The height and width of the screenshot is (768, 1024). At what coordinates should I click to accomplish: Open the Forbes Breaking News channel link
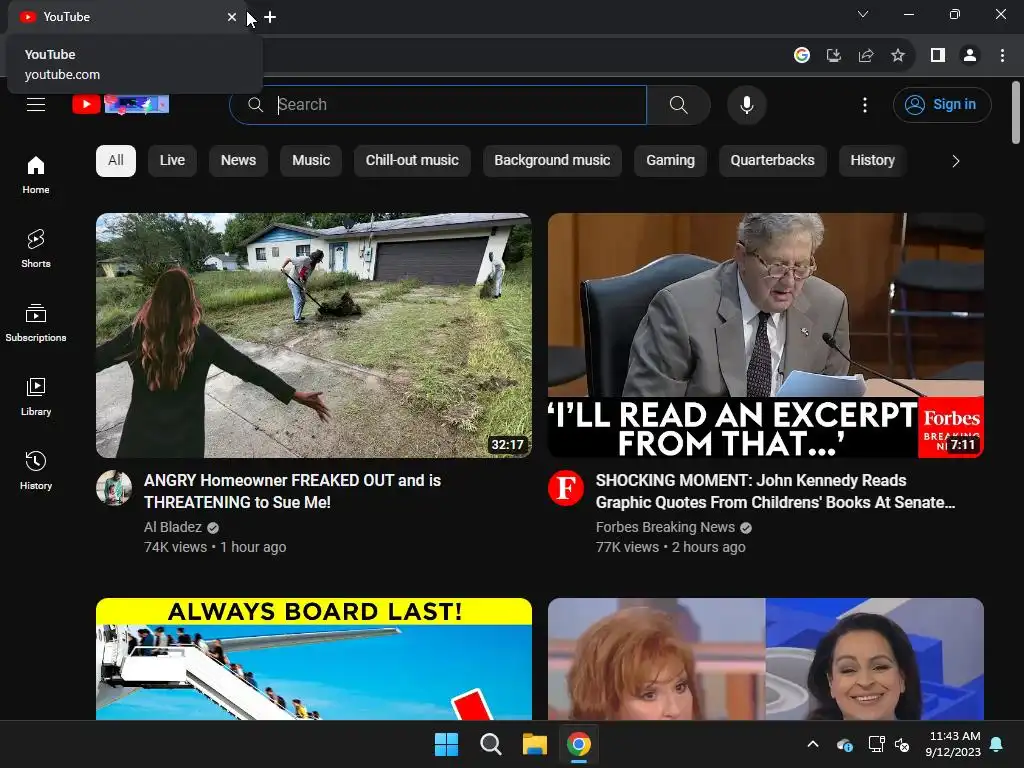(x=665, y=527)
